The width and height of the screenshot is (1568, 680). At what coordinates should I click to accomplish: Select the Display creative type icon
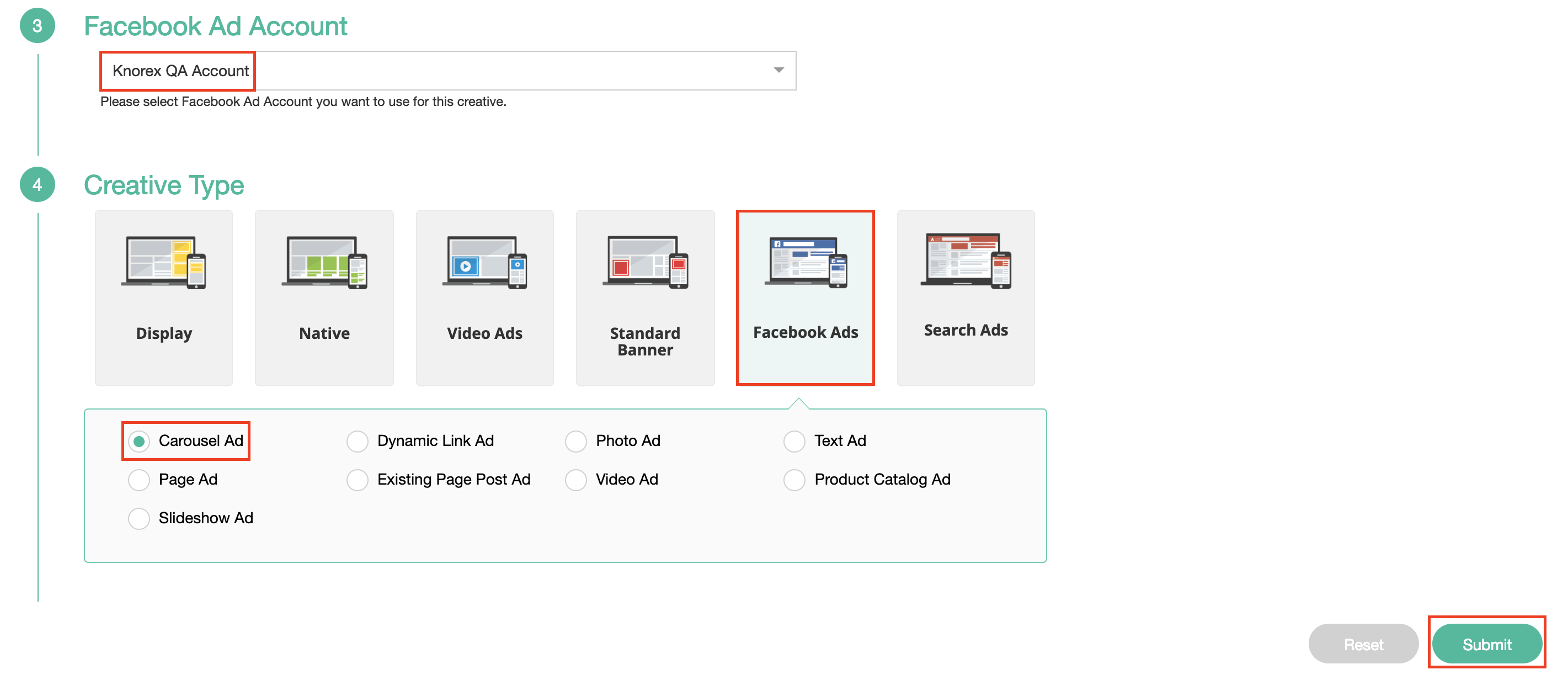pyautogui.click(x=164, y=263)
